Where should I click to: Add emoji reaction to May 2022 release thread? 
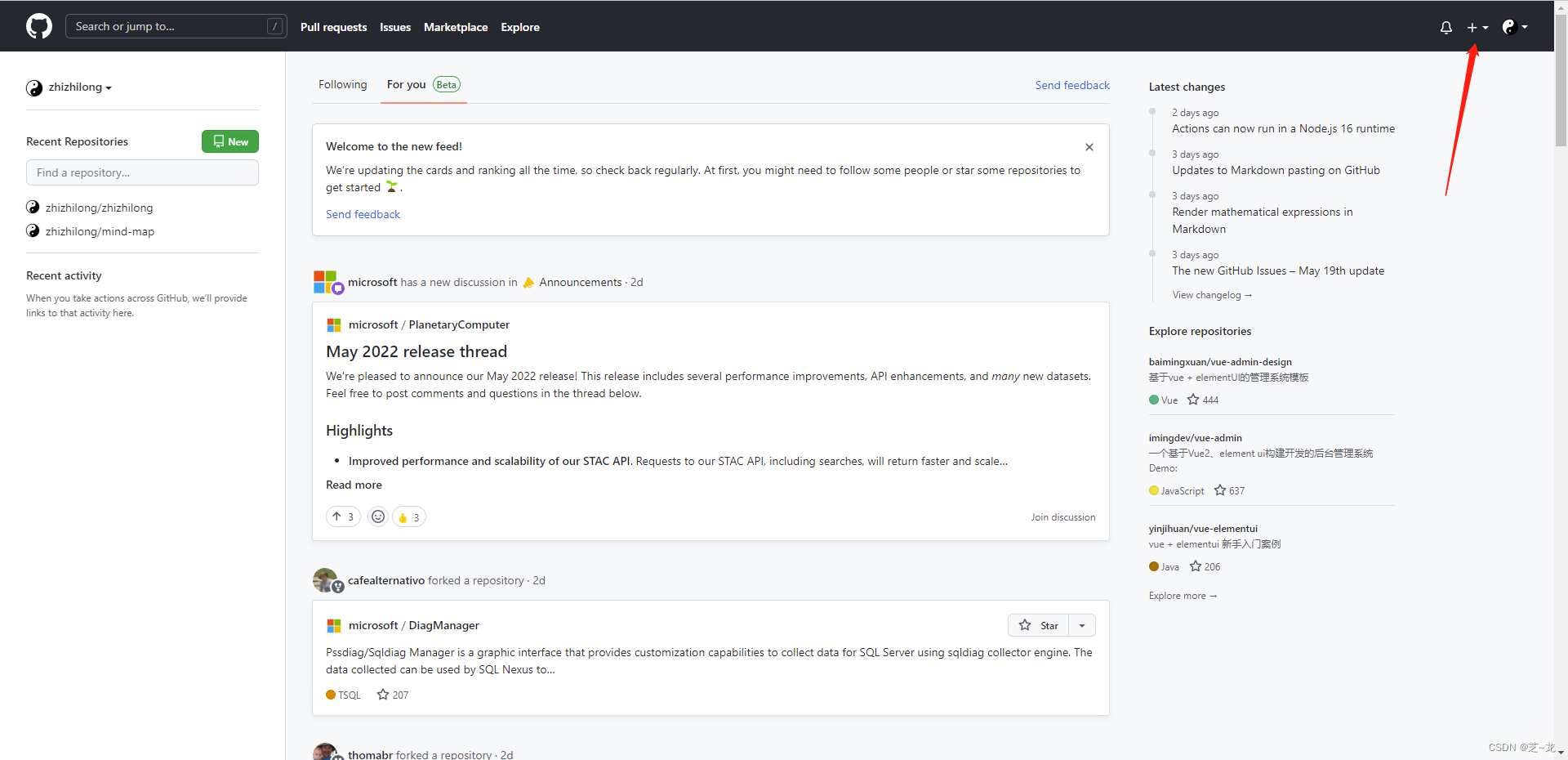[378, 516]
